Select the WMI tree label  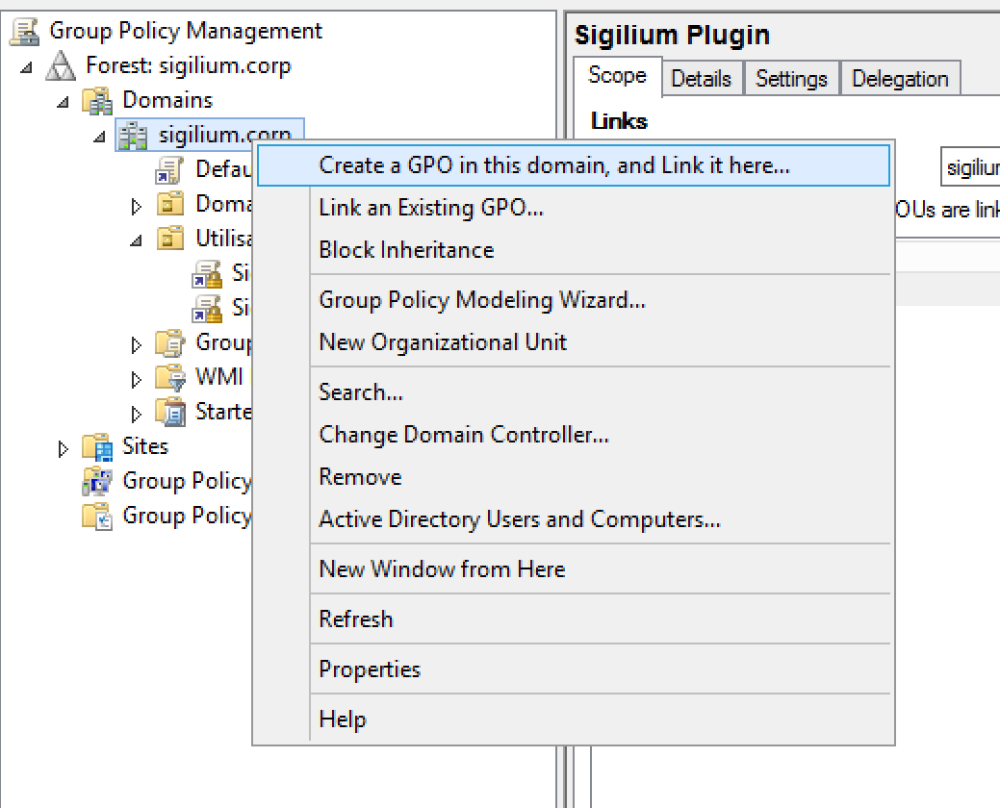pyautogui.click(x=219, y=377)
